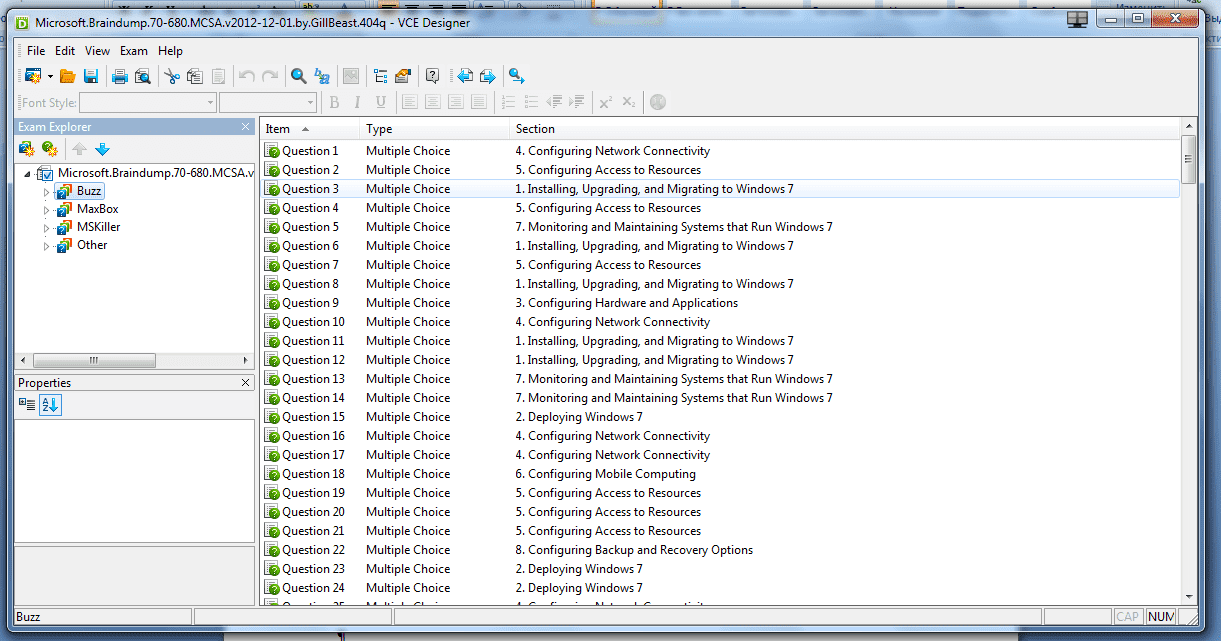Select justify alignment formatting icon
The width and height of the screenshot is (1221, 641).
point(478,102)
